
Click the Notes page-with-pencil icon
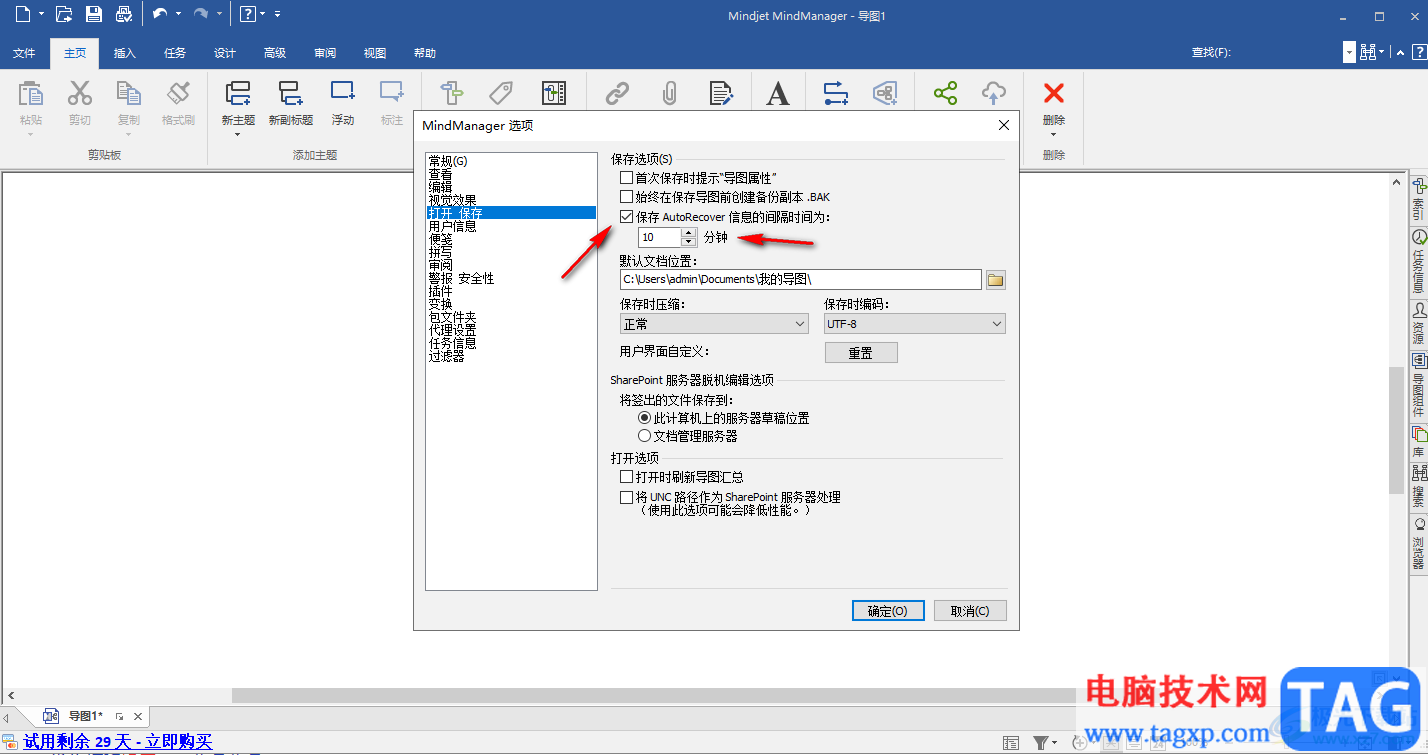(721, 94)
